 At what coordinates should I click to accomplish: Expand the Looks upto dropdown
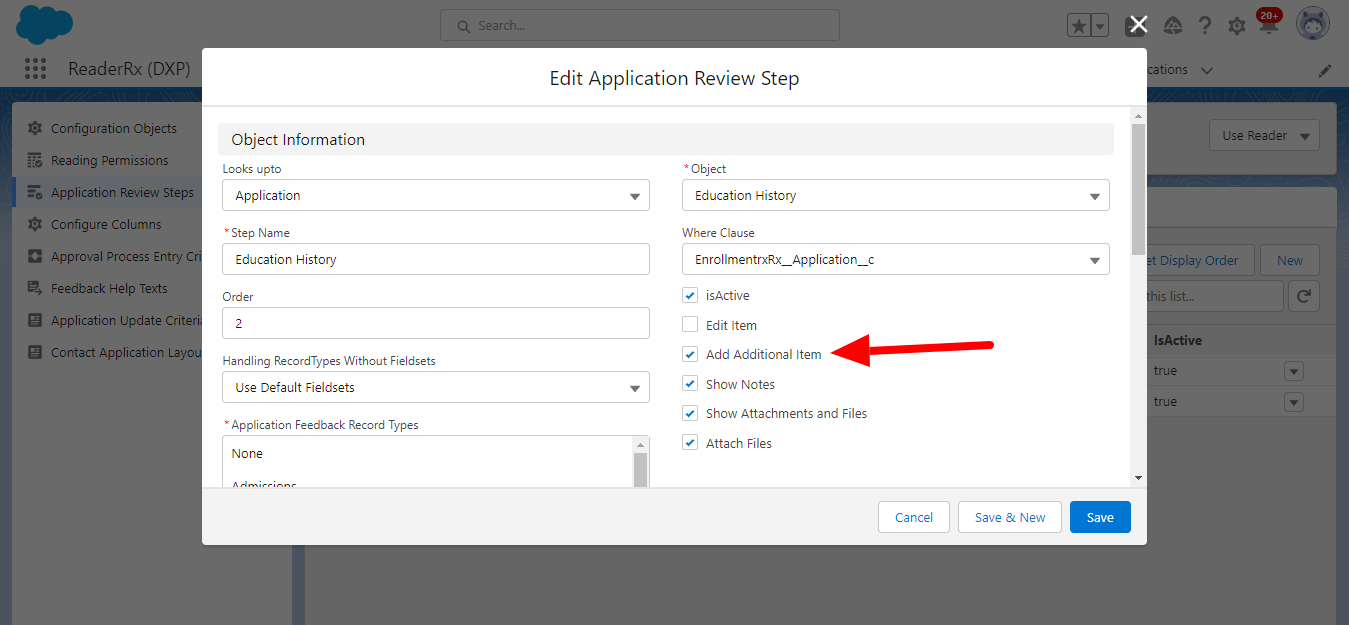[435, 196]
